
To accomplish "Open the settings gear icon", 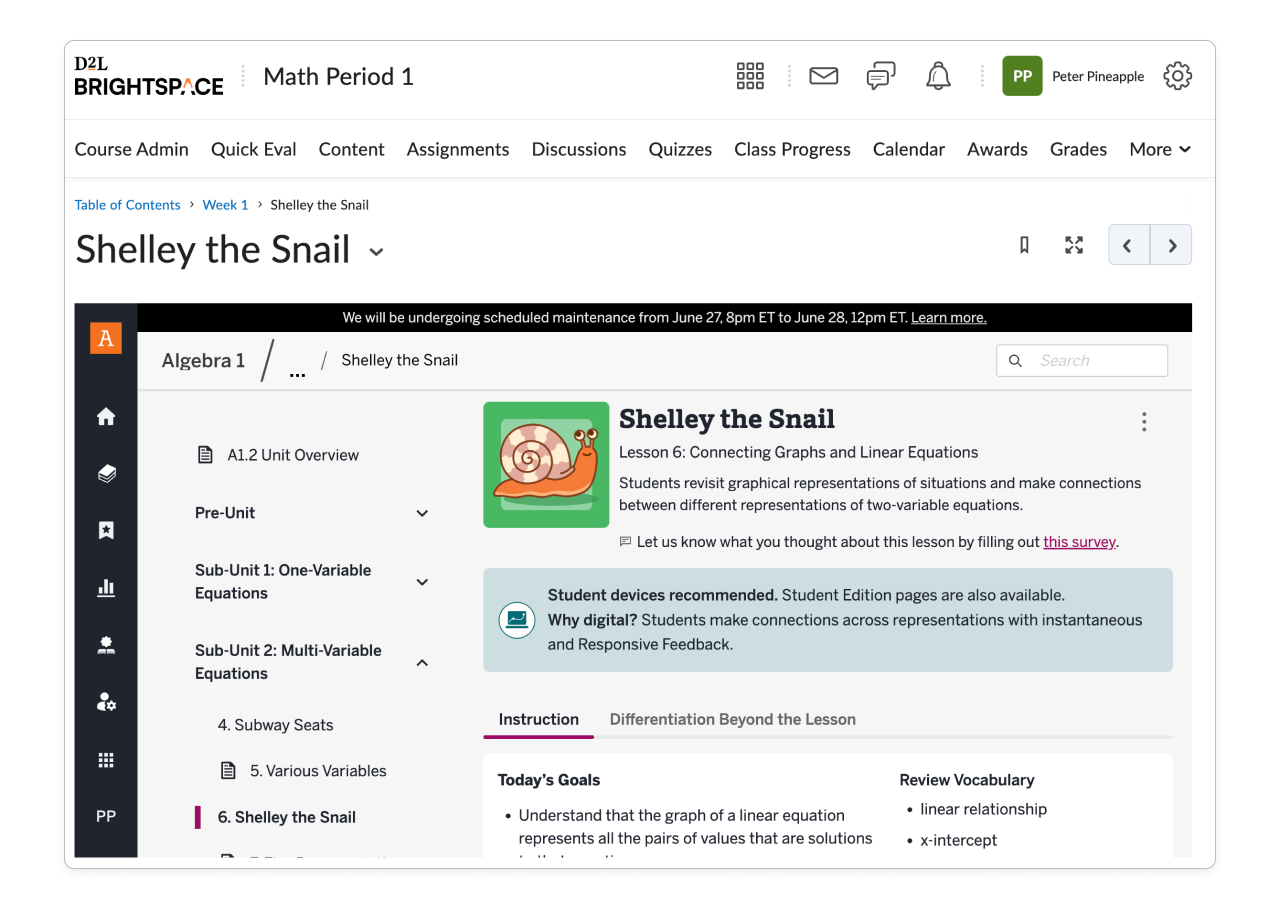I will pos(1178,76).
